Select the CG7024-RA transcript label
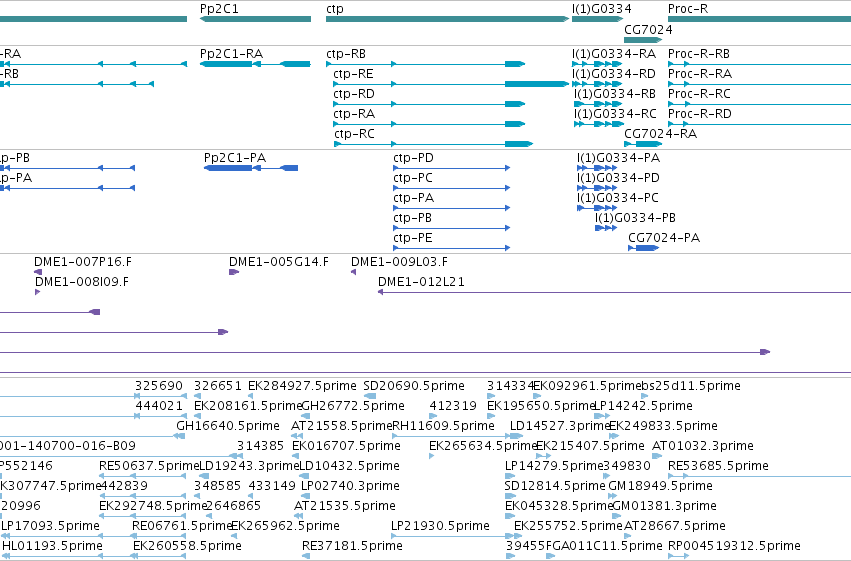Viewport: 851px width, 561px height. tap(661, 134)
